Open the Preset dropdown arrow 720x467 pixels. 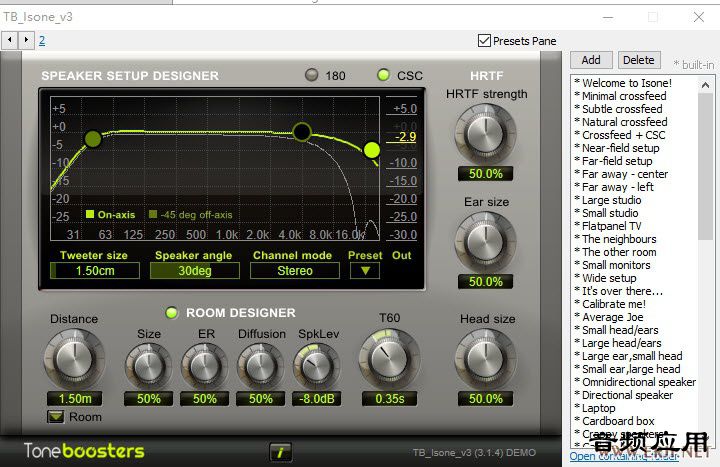(365, 270)
